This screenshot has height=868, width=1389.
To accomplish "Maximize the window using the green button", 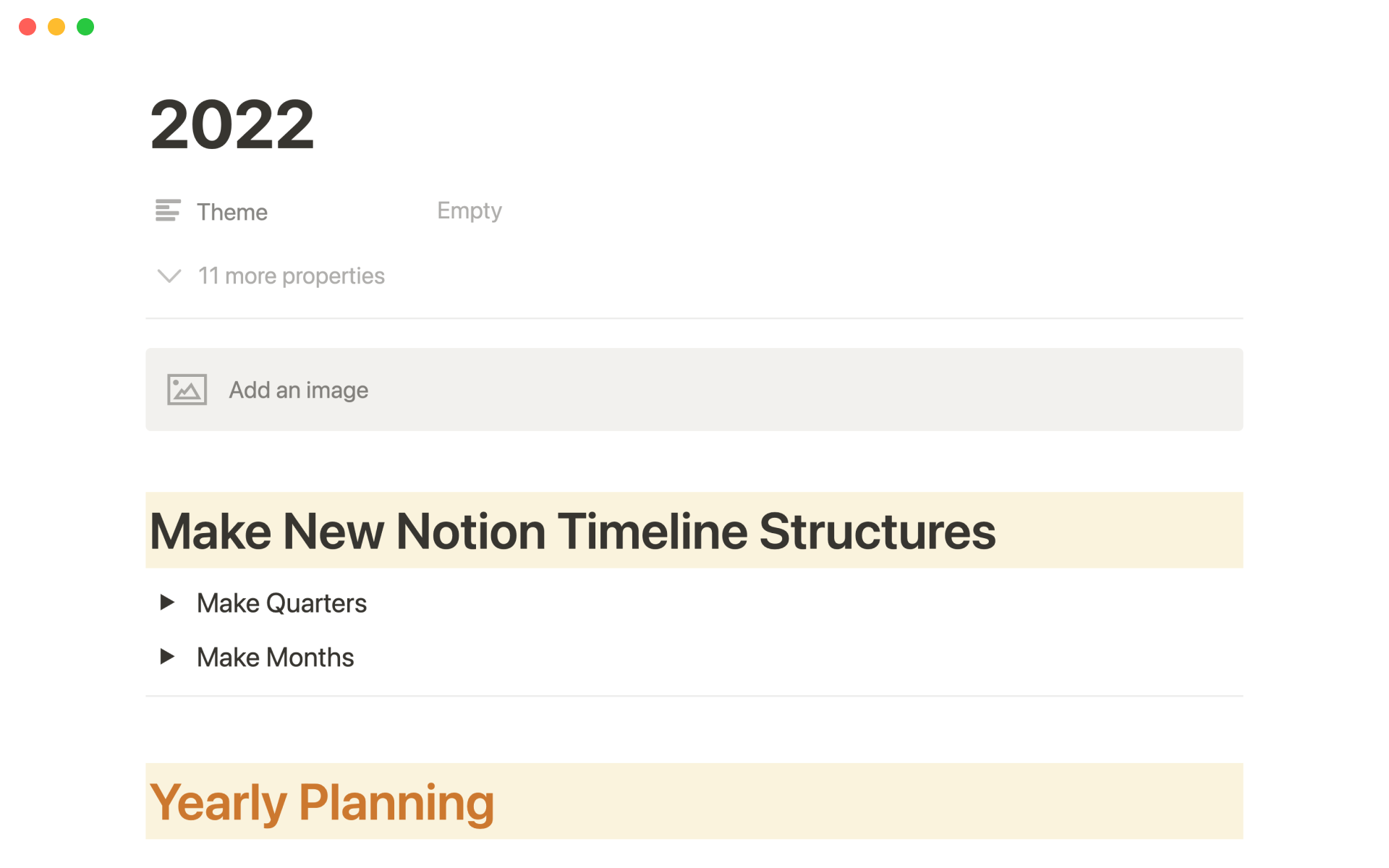I will coord(85,27).
